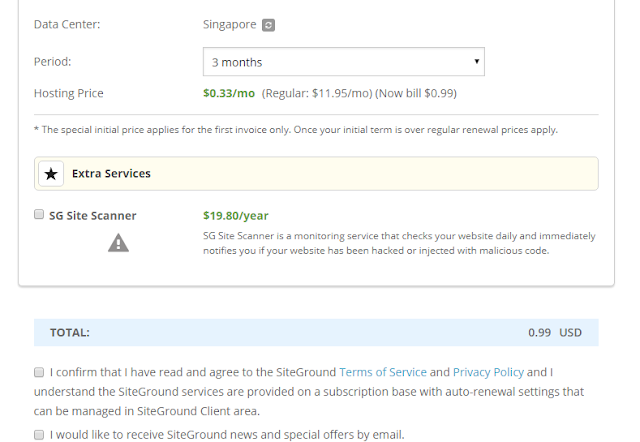Click the dropdown arrow of the Period selector

pos(476,61)
